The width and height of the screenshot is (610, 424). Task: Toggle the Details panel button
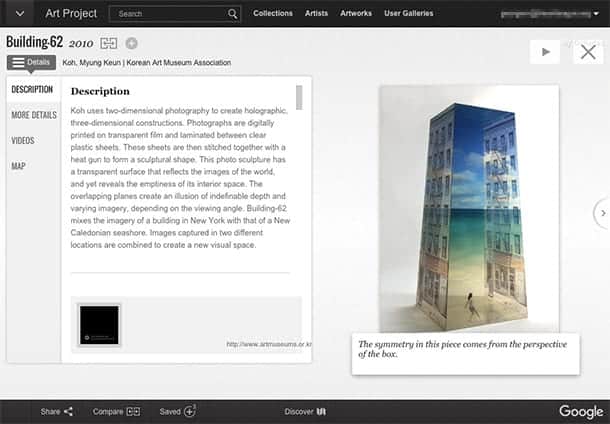[x=31, y=62]
